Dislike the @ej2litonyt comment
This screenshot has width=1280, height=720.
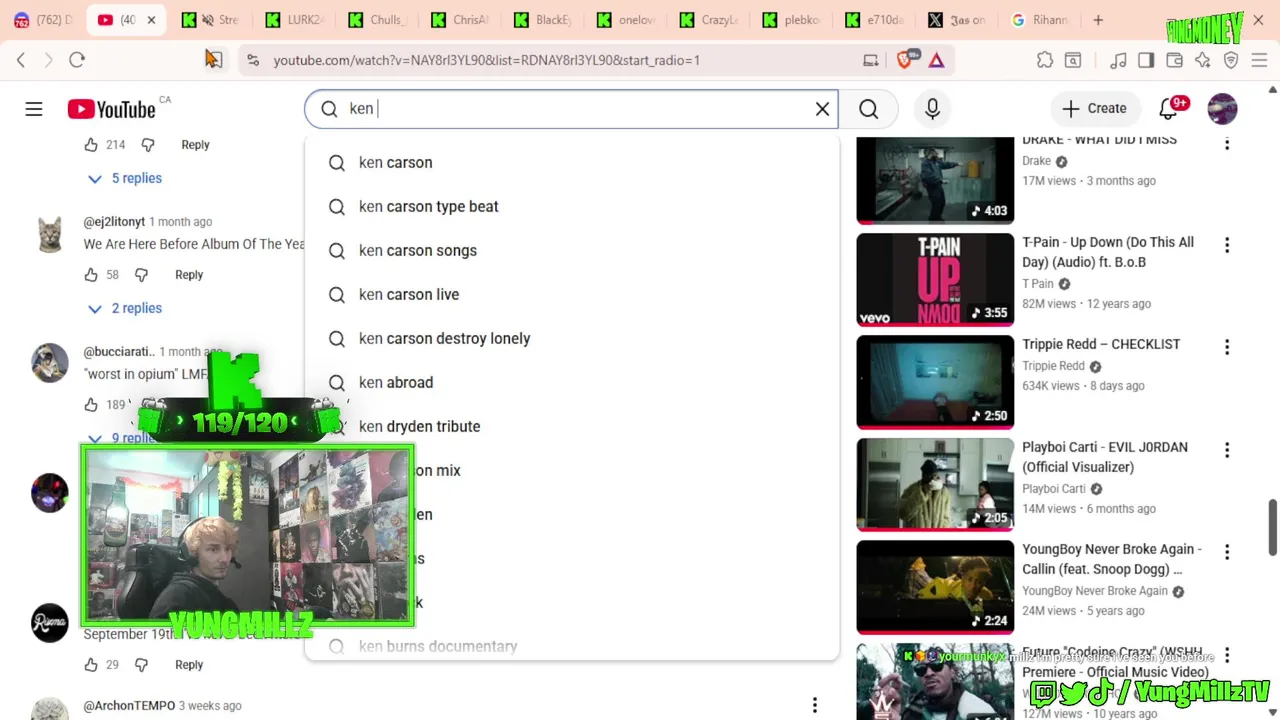click(x=142, y=275)
